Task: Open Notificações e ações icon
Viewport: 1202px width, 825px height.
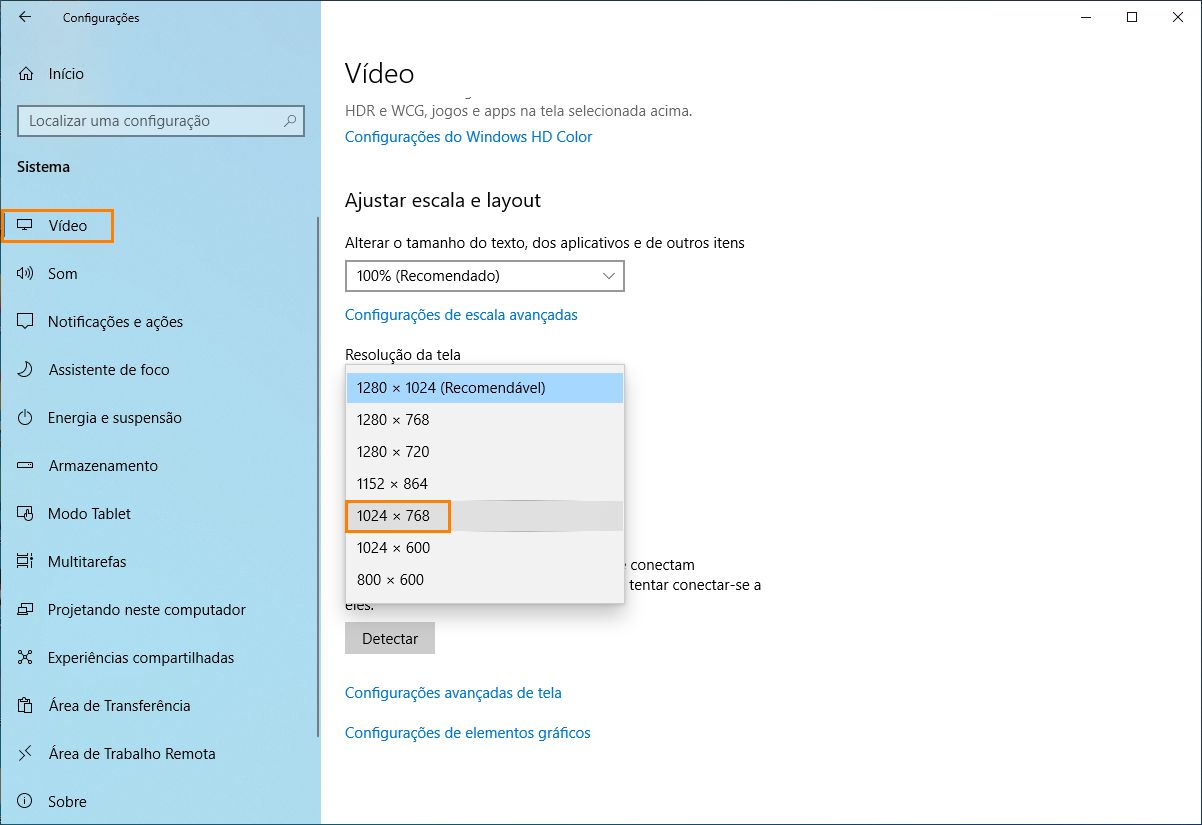Action: (x=26, y=322)
